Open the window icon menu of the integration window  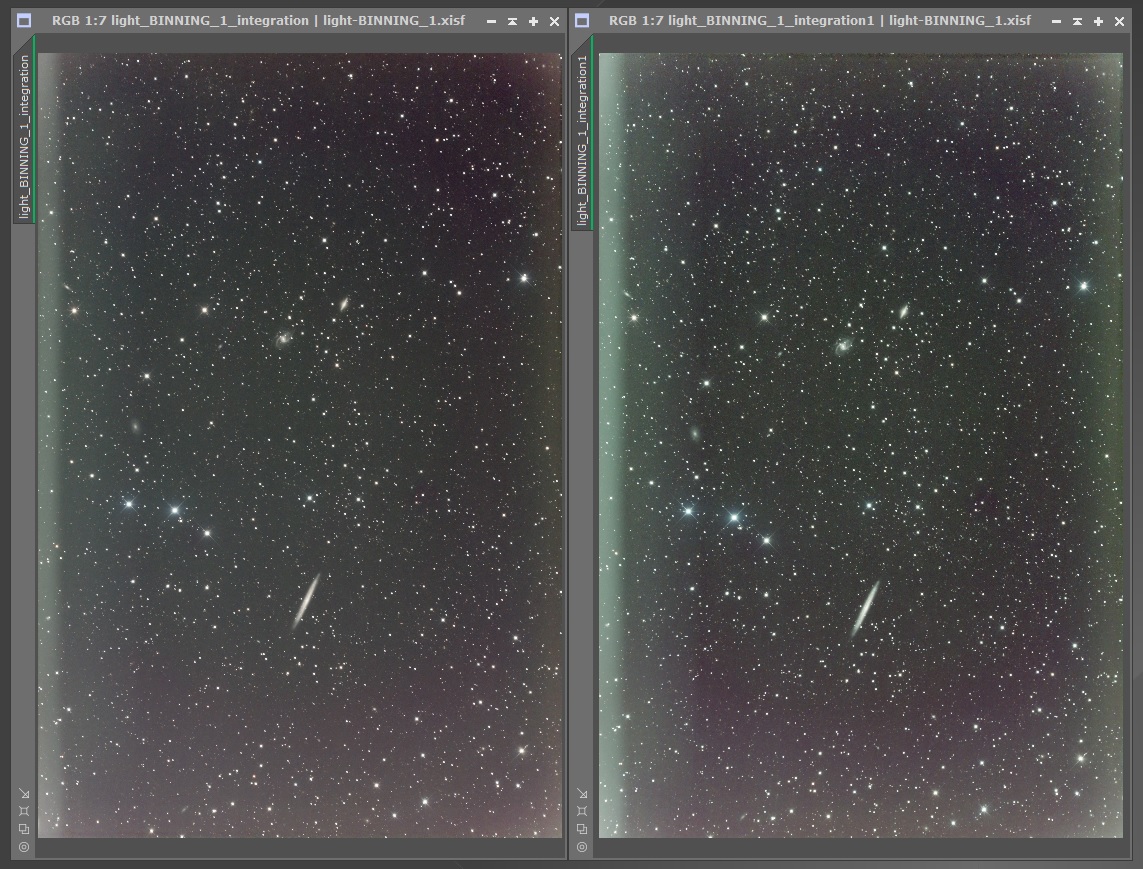(25, 20)
